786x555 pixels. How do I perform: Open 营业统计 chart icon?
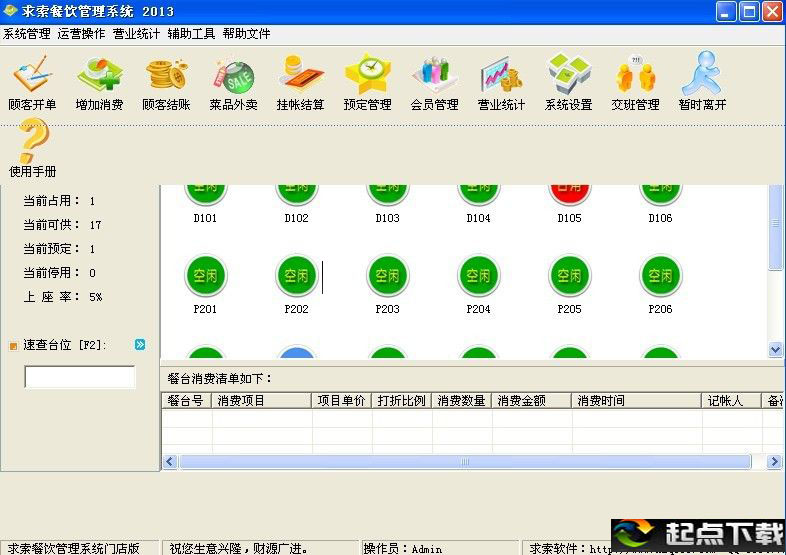tap(501, 83)
